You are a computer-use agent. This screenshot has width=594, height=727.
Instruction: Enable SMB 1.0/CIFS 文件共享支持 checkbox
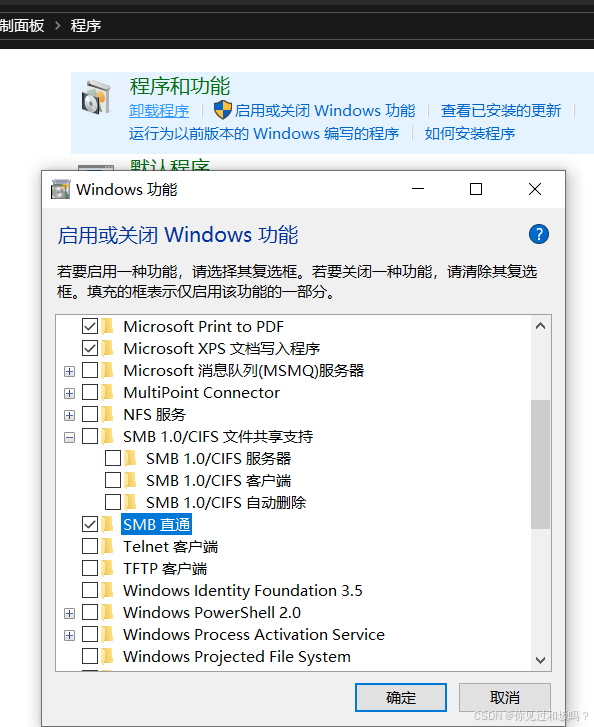point(90,436)
